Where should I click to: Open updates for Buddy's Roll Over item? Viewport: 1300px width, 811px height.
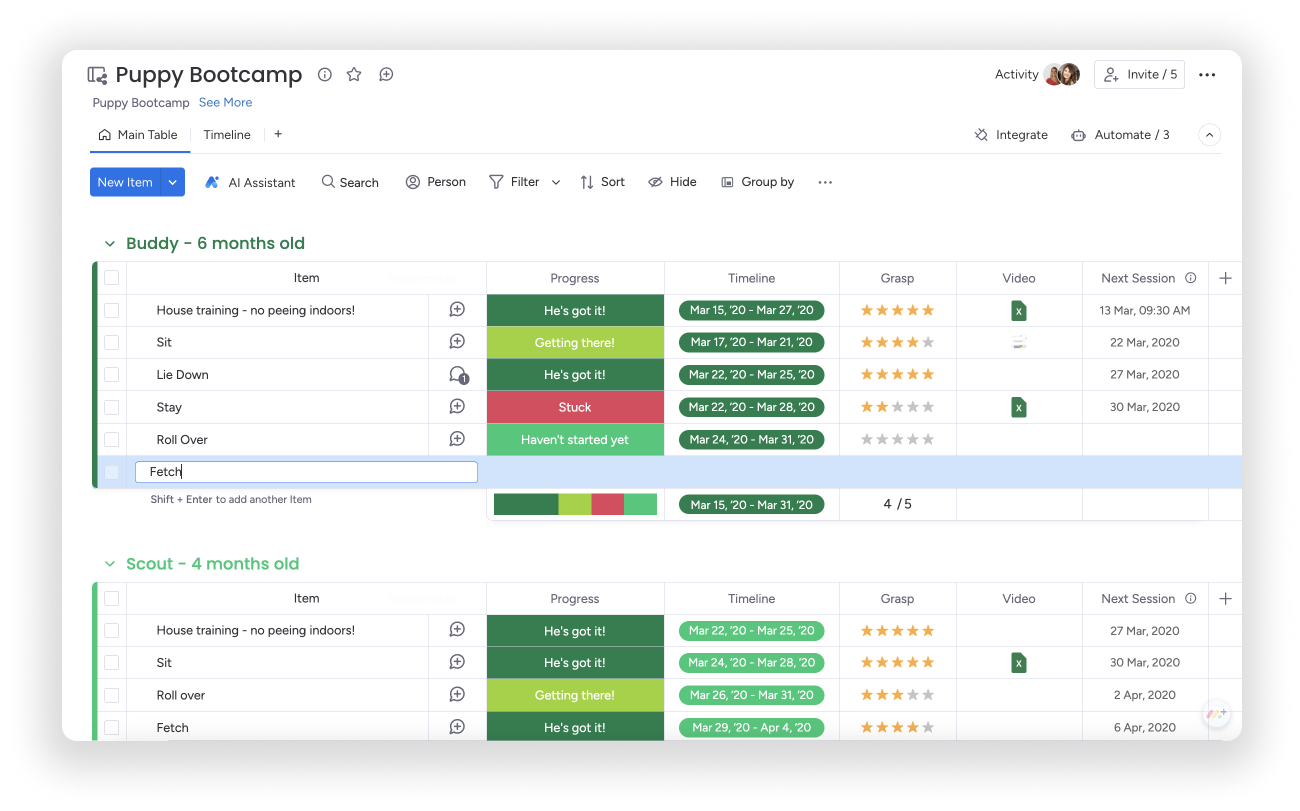click(457, 439)
